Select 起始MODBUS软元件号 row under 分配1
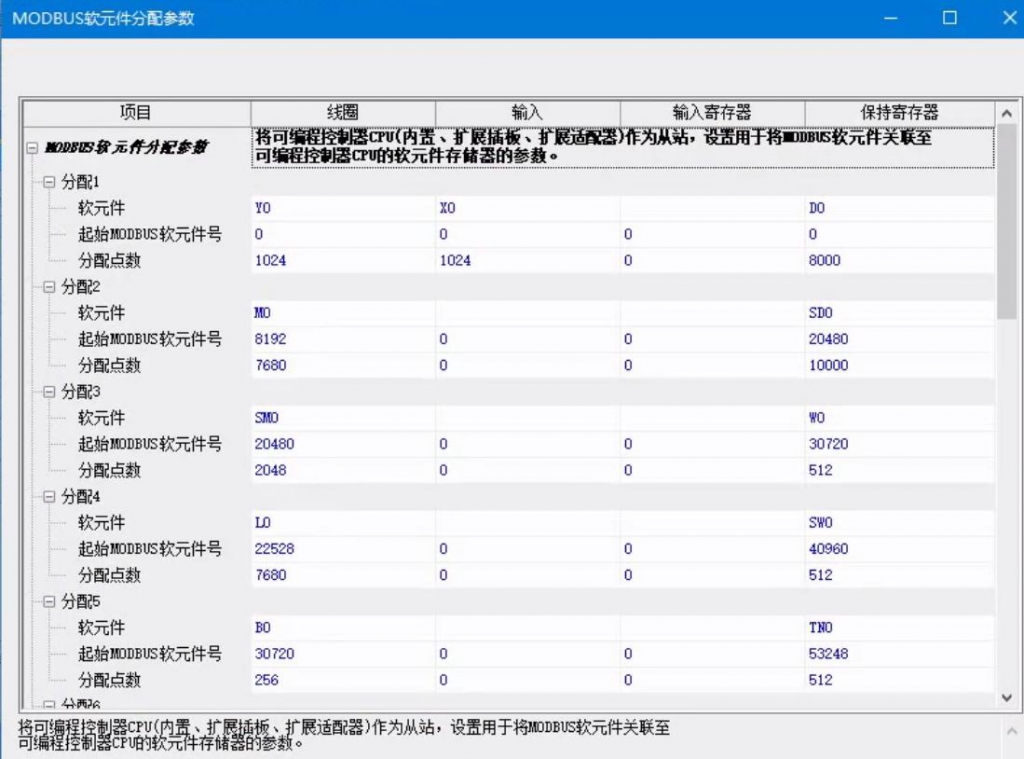The image size is (1024, 759). 150,234
